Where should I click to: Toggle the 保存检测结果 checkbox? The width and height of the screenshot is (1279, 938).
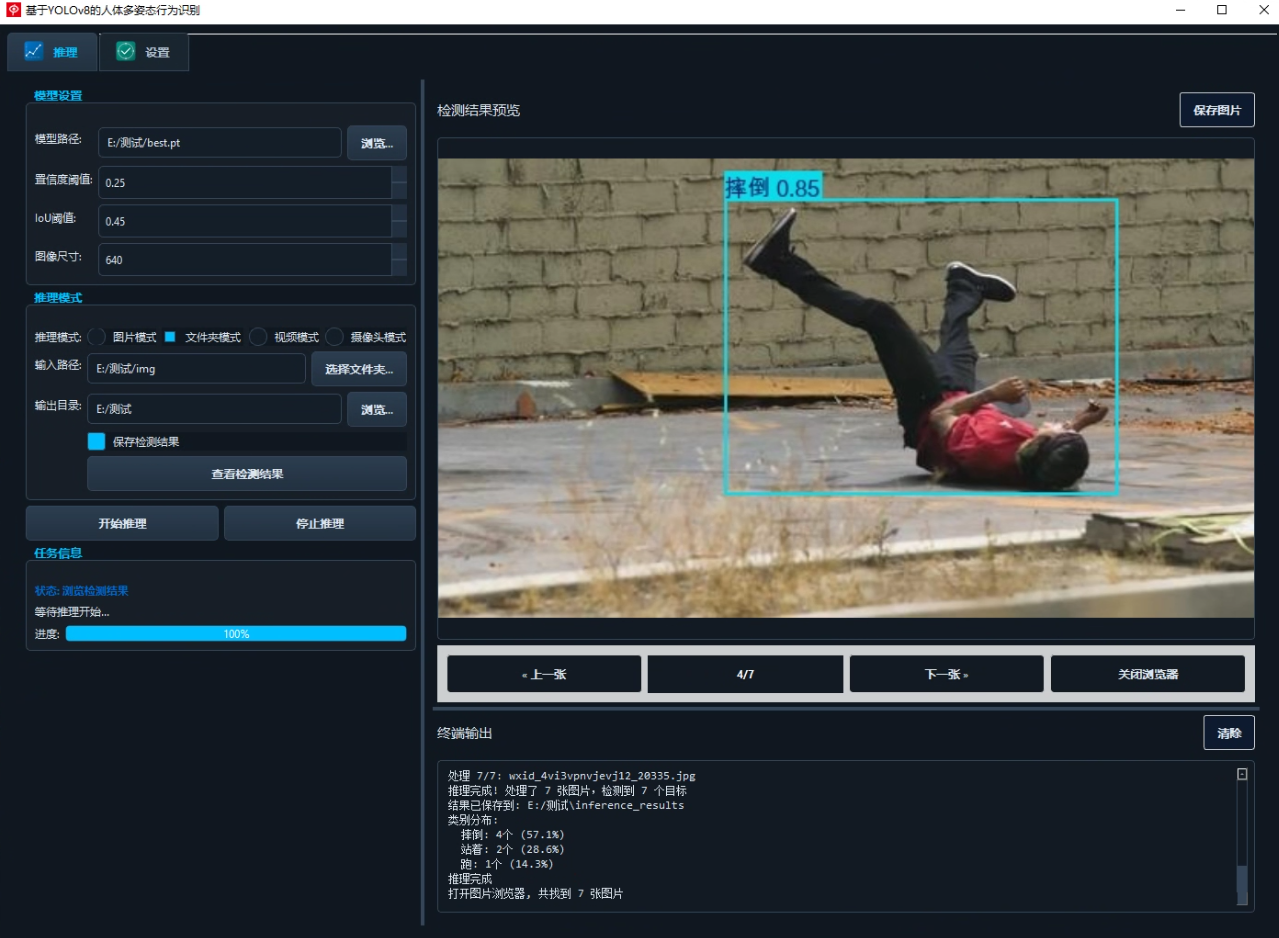click(96, 441)
